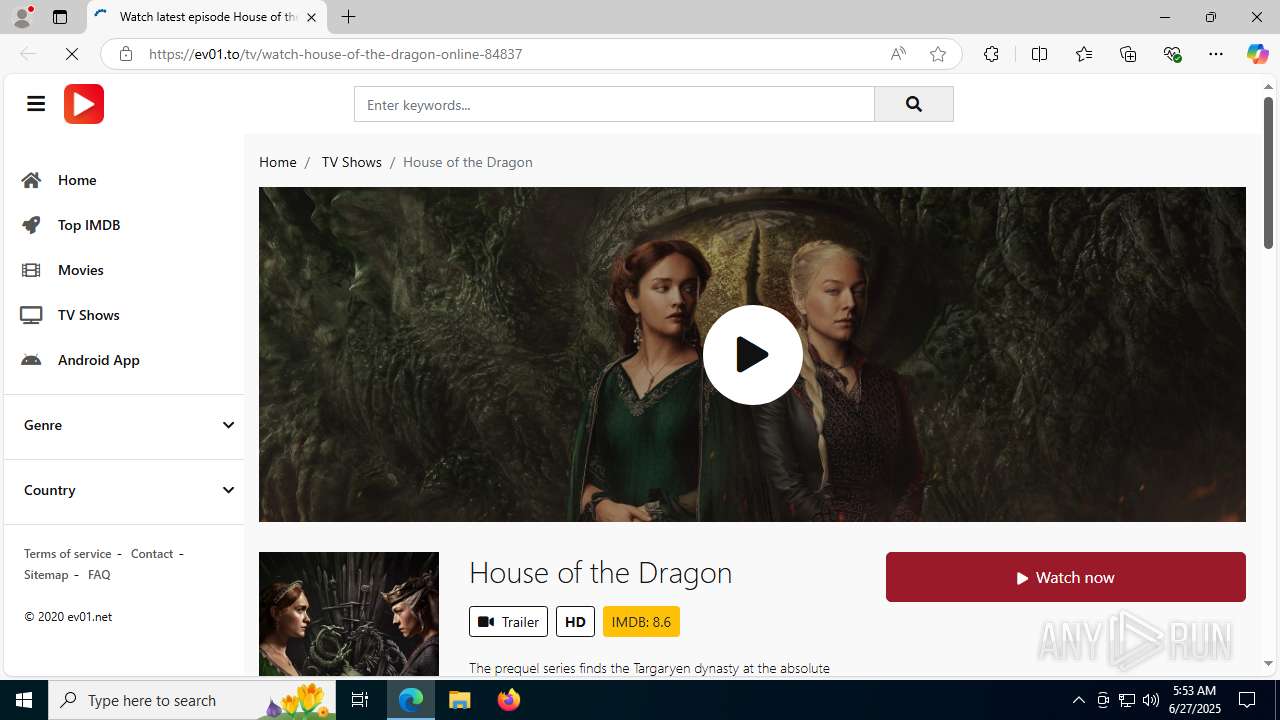Viewport: 1280px width, 720px height.
Task: Click the search magnifier button
Action: [913, 104]
